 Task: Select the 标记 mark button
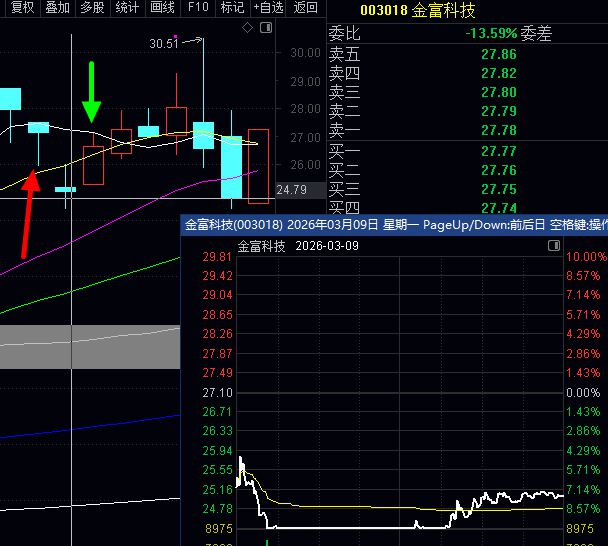click(x=232, y=7)
